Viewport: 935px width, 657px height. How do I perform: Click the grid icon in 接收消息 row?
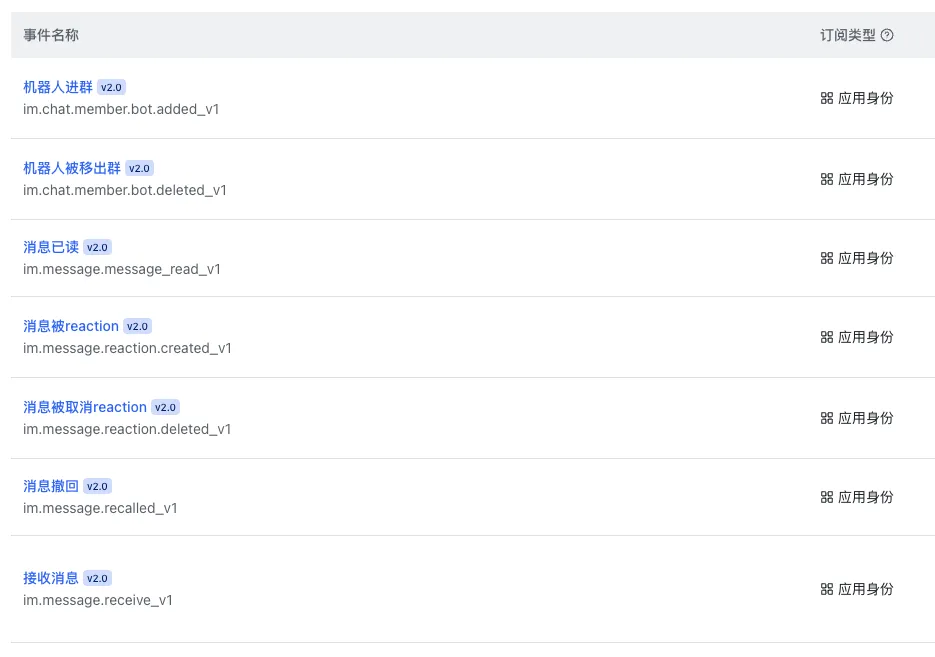click(826, 589)
